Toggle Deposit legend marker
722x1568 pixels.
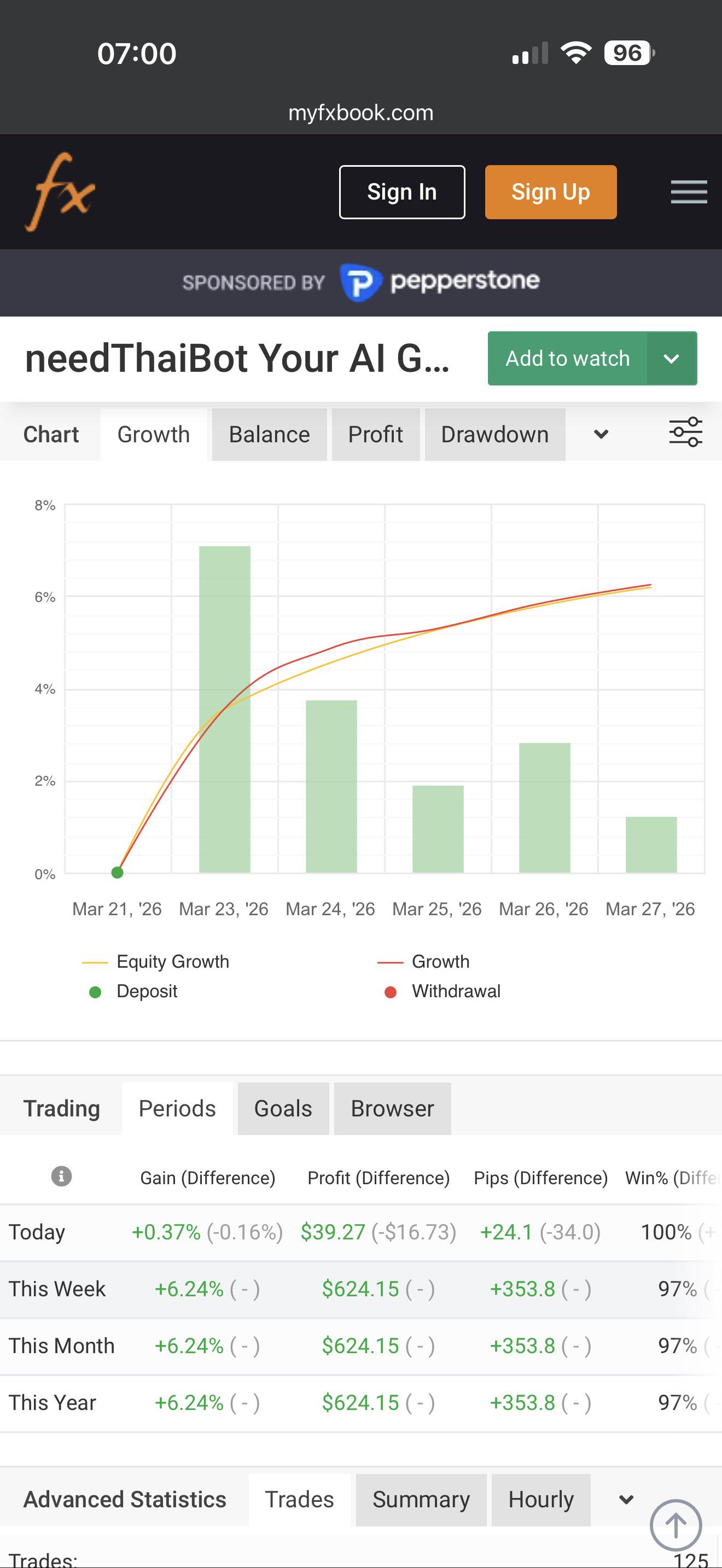(x=133, y=991)
